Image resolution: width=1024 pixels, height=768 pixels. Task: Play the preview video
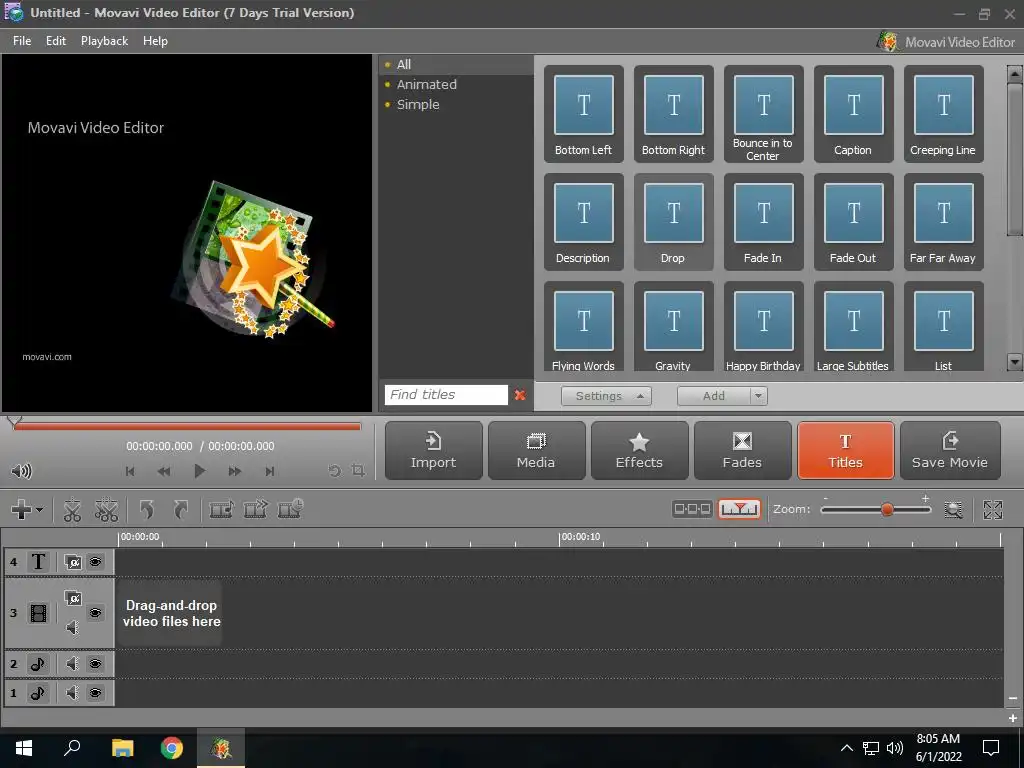coord(199,471)
